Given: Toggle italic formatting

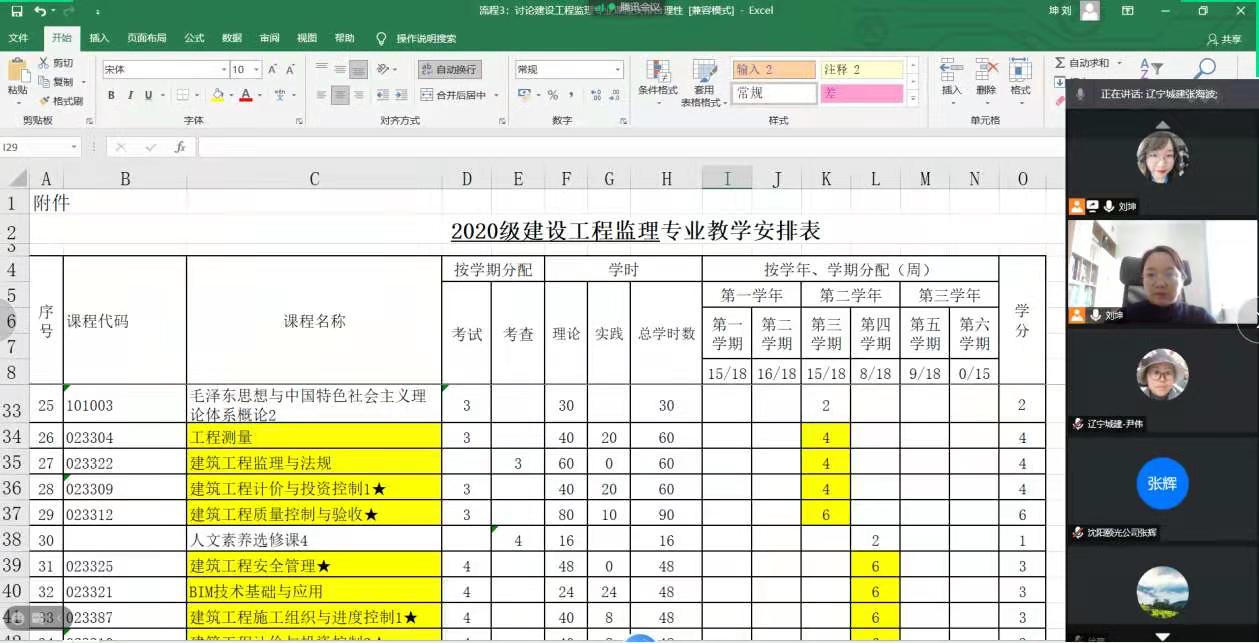Looking at the screenshot, I should tap(130, 95).
